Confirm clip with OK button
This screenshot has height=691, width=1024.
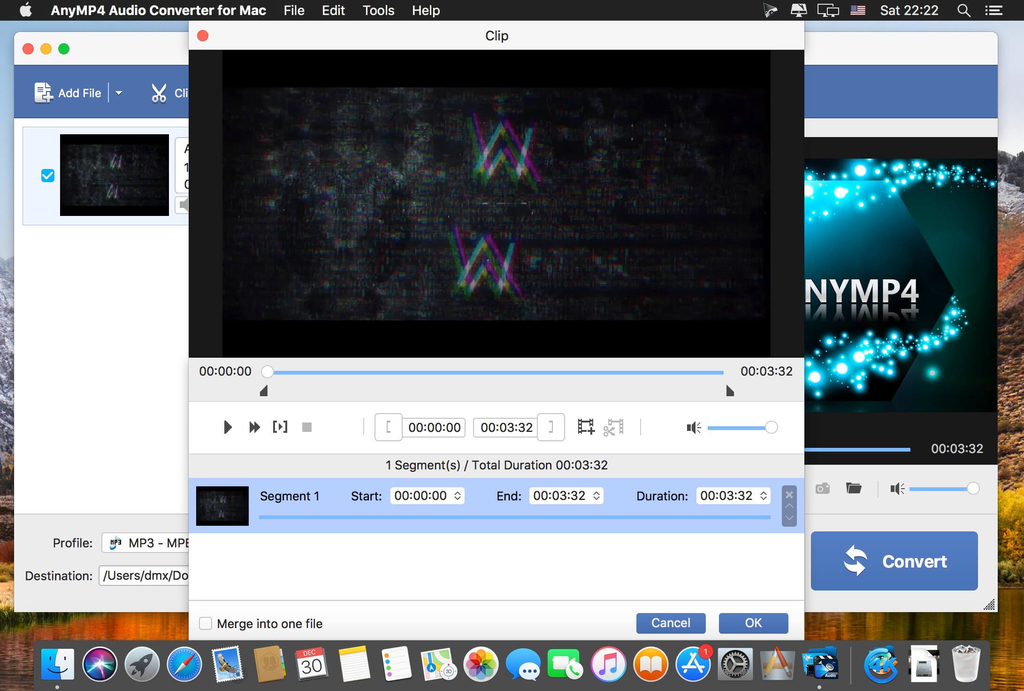[753, 623]
